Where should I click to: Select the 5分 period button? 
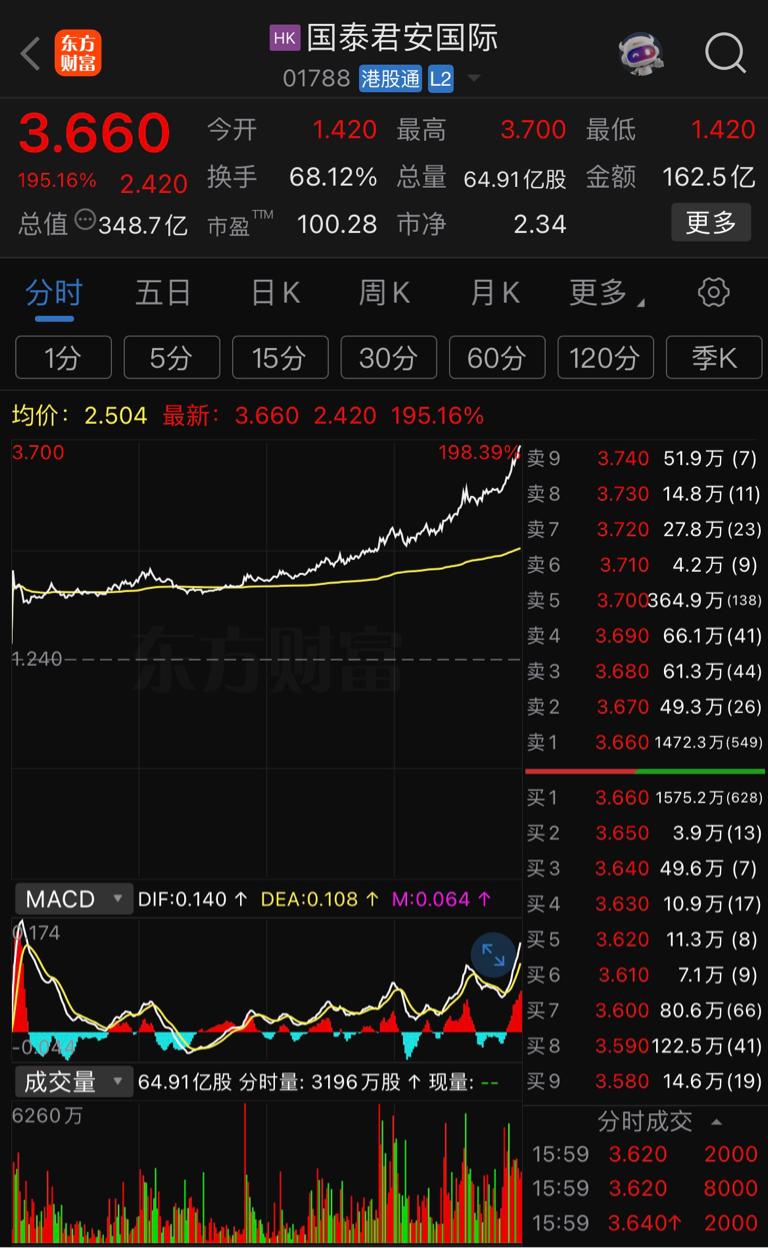171,357
